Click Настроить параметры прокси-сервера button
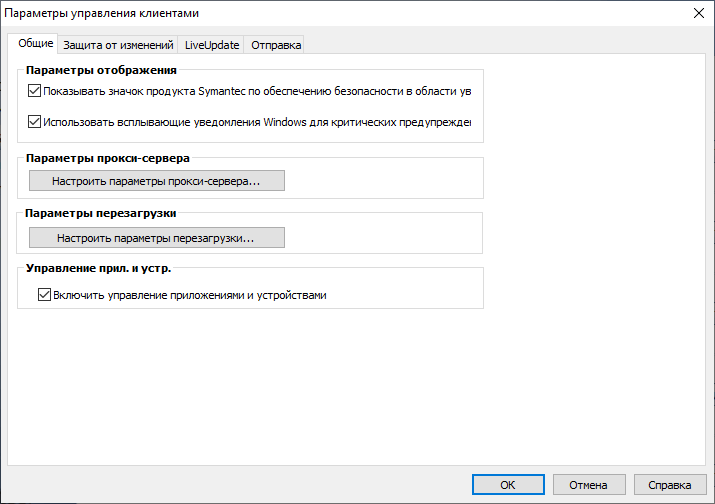This screenshot has height=504, width=715. coord(156,181)
